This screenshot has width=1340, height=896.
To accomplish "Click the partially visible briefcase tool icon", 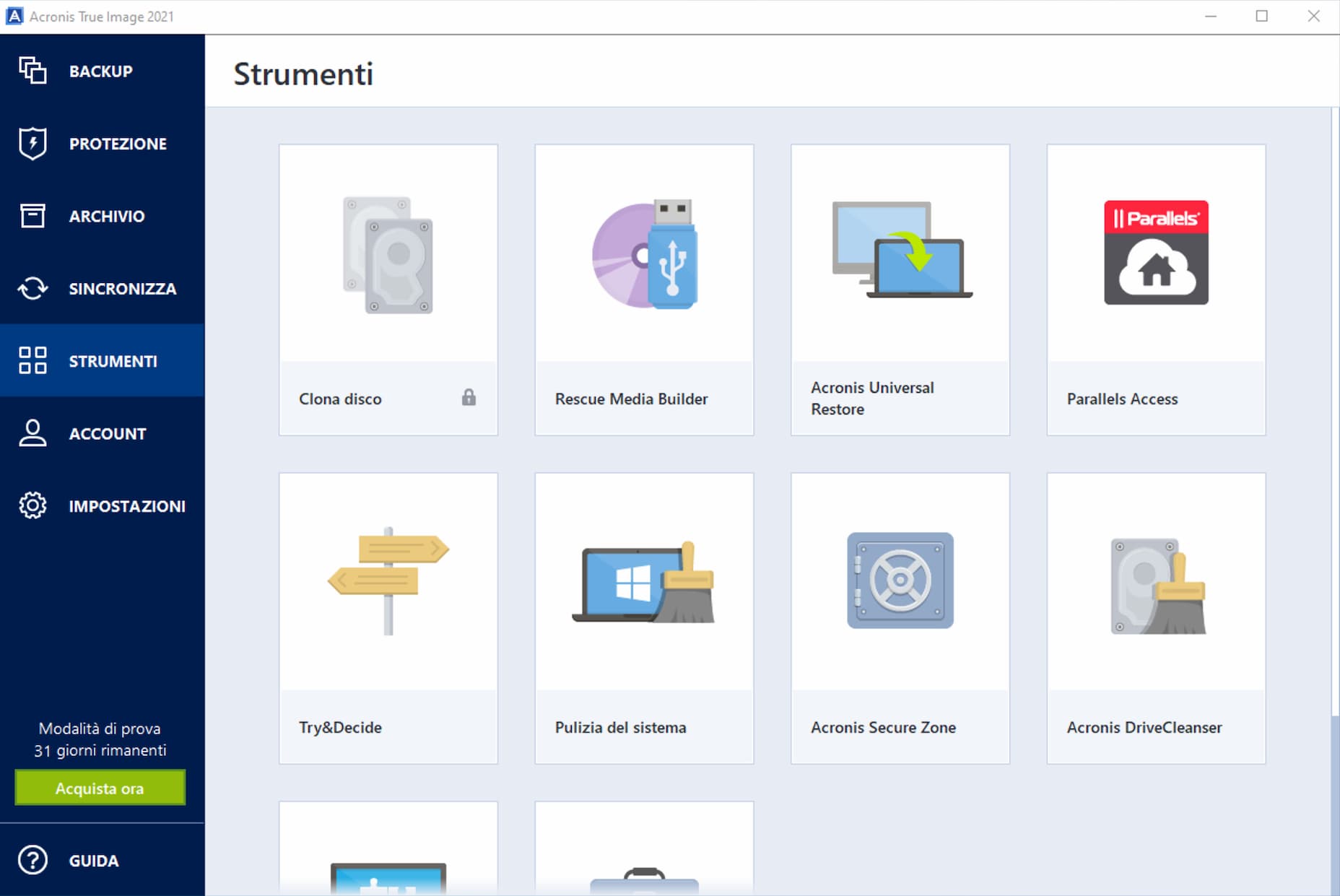I will coord(645,881).
